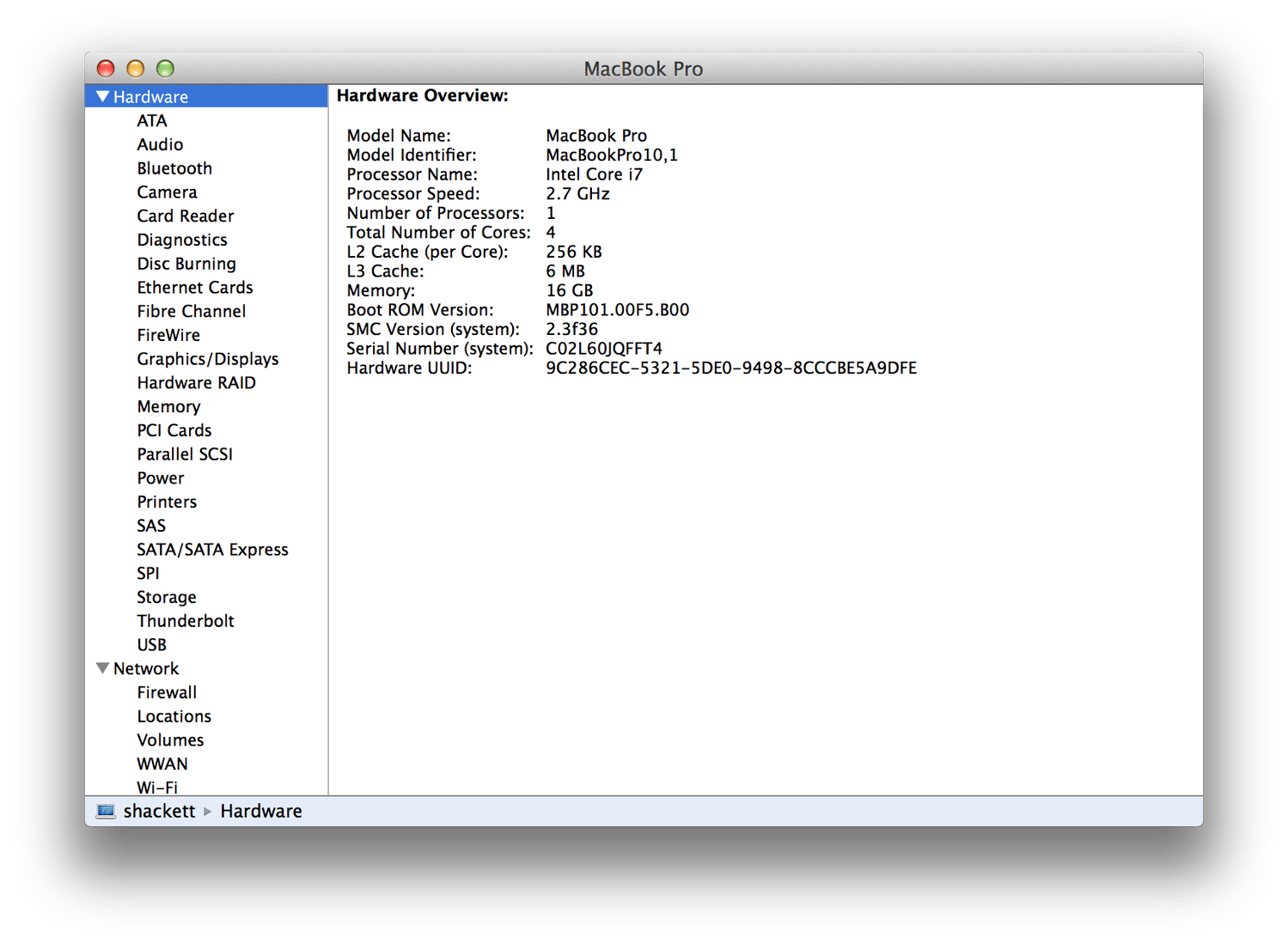Click the Model Identifier value MacBookPro10,1
1288x944 pixels.
pos(612,155)
